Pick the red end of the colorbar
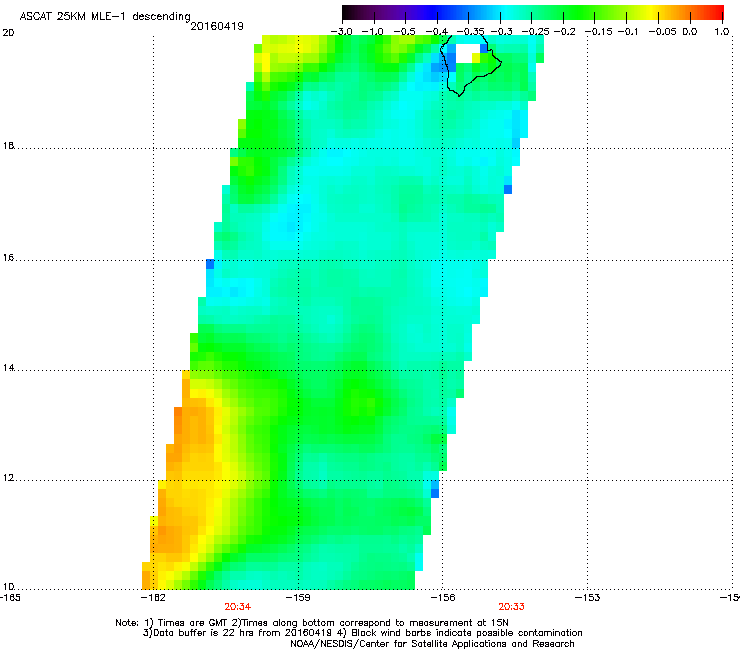 pyautogui.click(x=717, y=12)
